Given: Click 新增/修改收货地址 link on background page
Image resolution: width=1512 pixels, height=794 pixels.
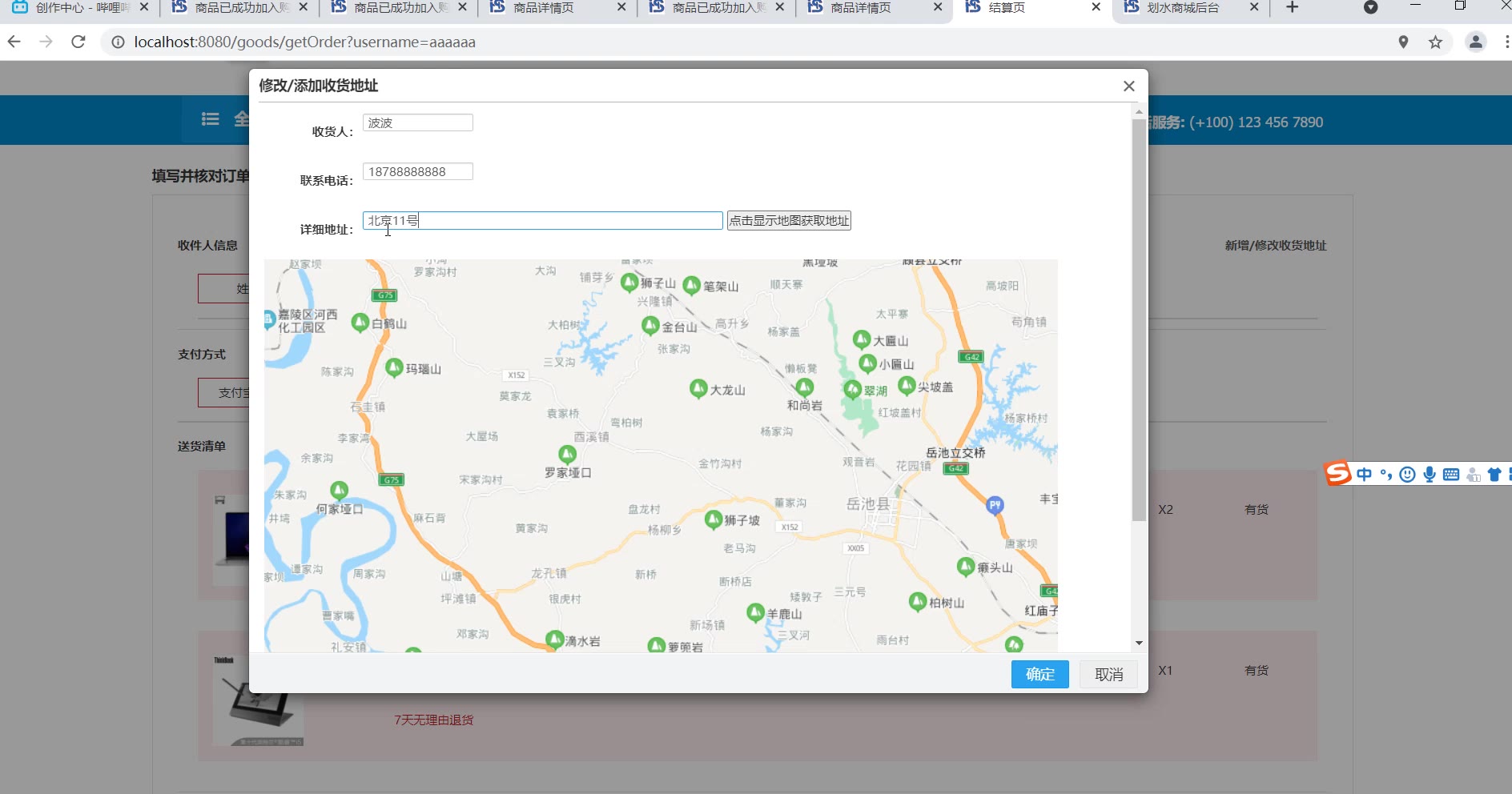Looking at the screenshot, I should [x=1276, y=246].
